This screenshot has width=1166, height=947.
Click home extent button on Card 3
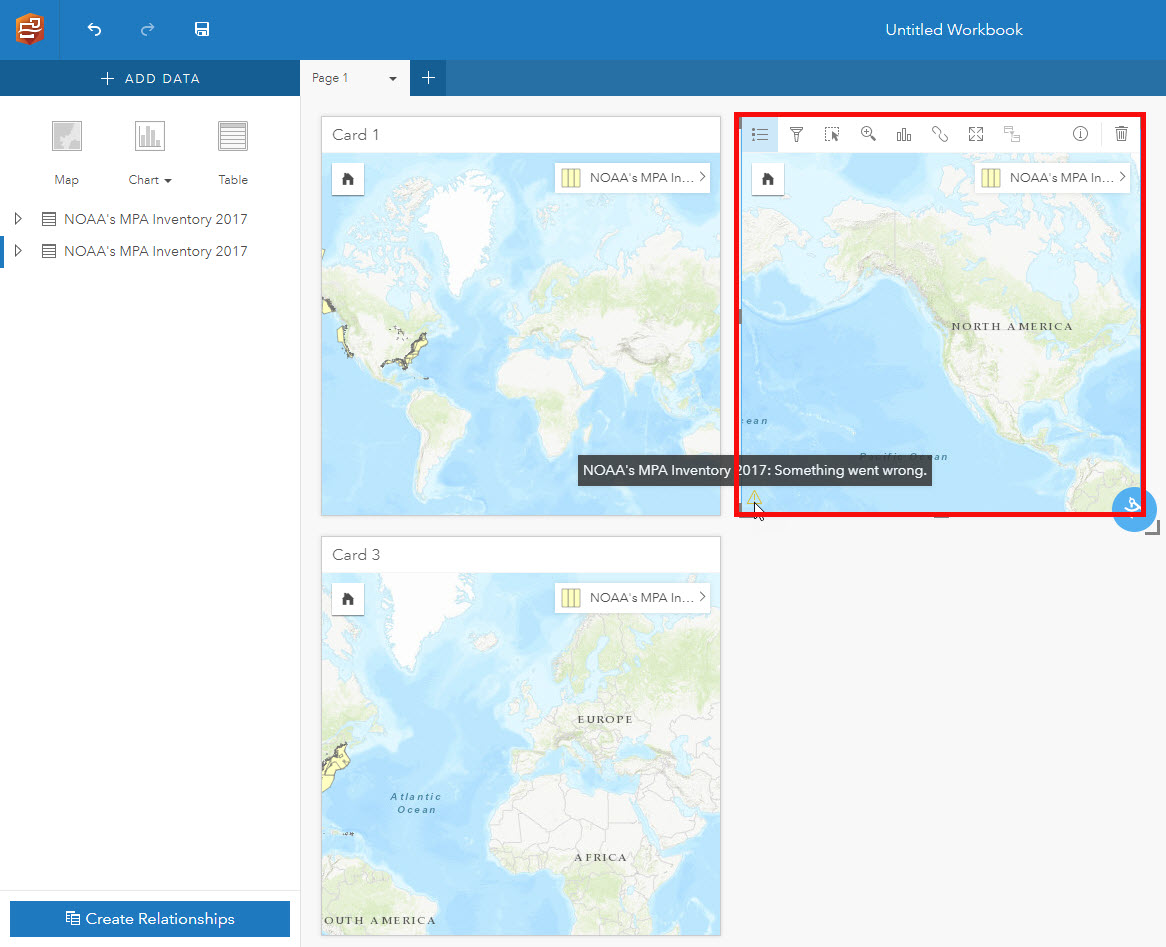pyautogui.click(x=348, y=599)
